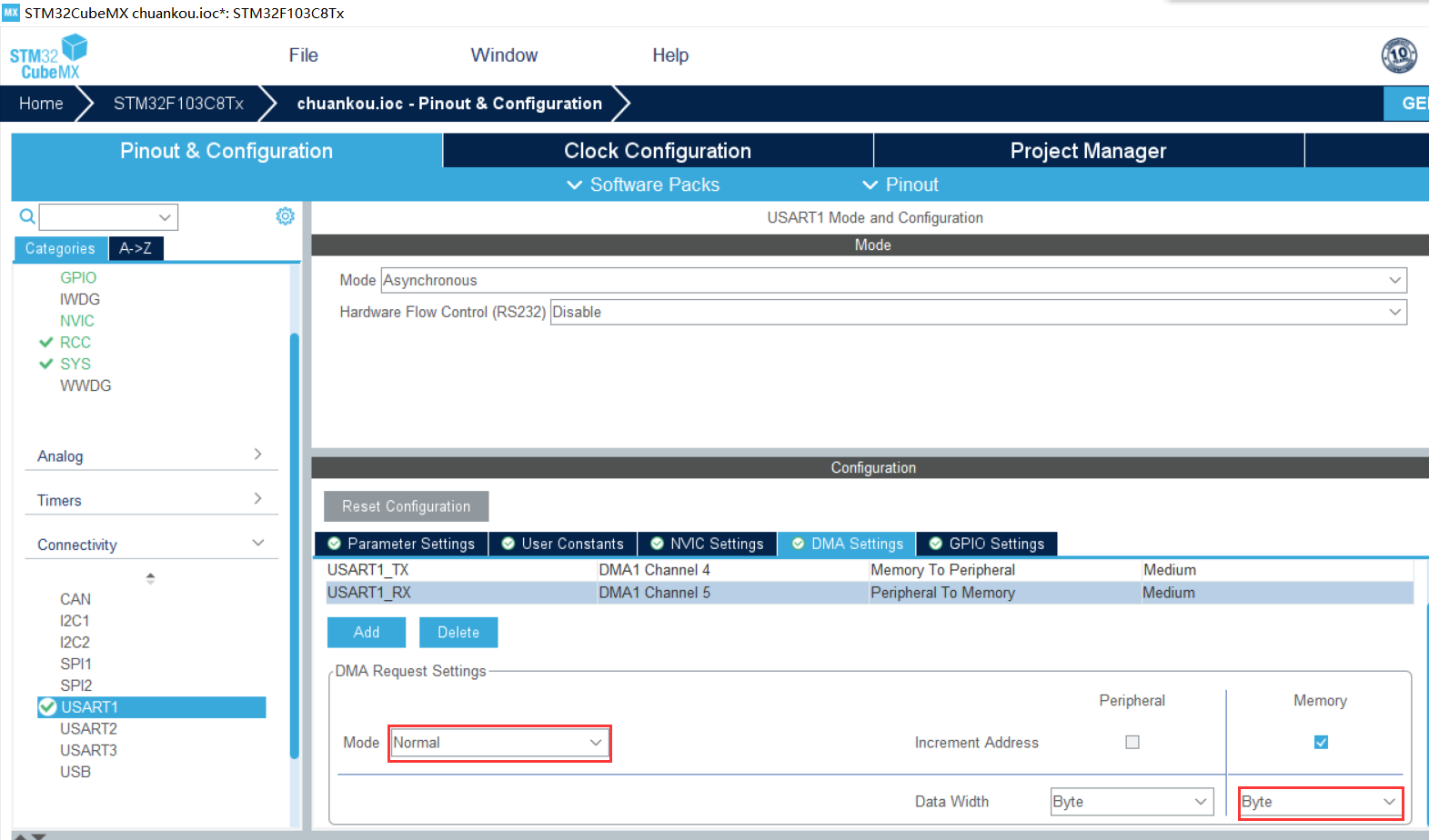The height and width of the screenshot is (840, 1429).
Task: Open NVIC Settings tab
Action: coord(708,544)
